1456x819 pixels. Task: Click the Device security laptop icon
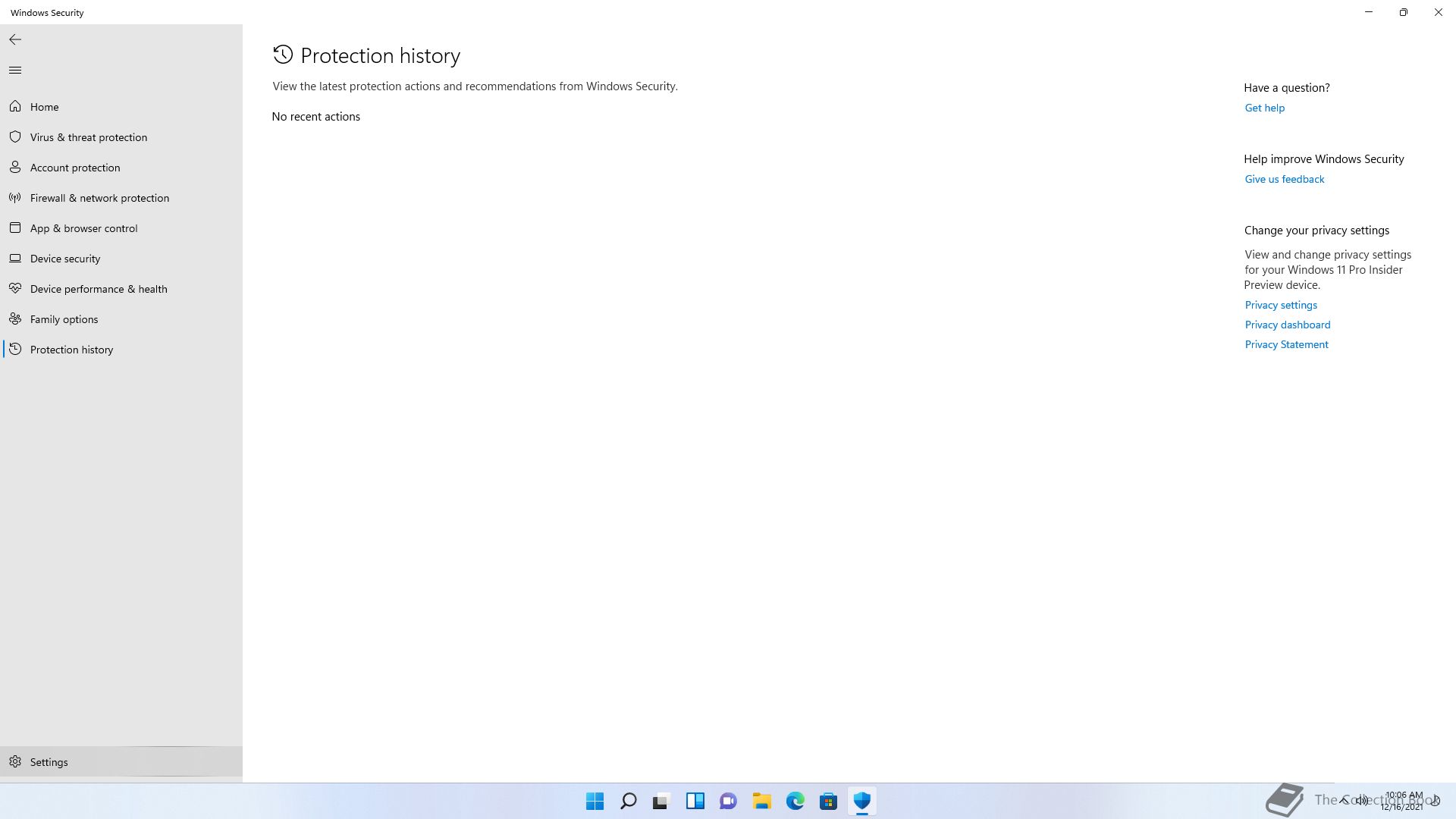pyautogui.click(x=15, y=259)
